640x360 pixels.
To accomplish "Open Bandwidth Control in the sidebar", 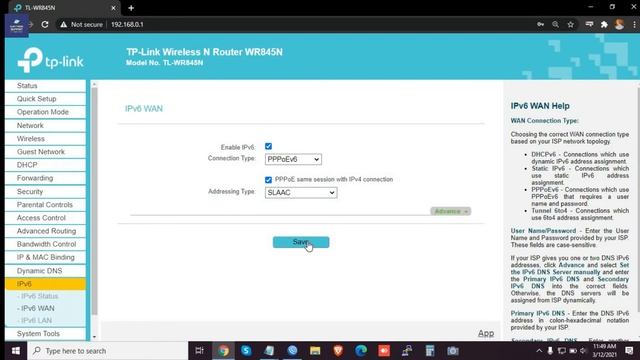I will tap(45, 244).
